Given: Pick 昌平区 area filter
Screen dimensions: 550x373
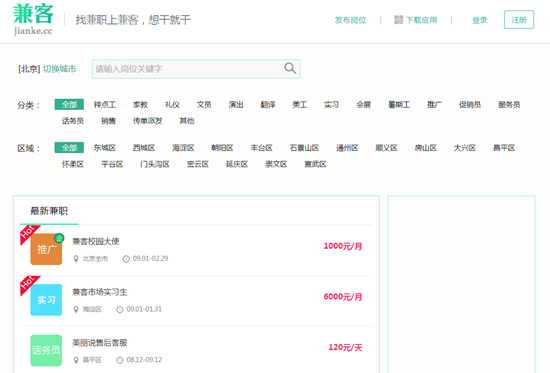Looking at the screenshot, I should (504, 148).
